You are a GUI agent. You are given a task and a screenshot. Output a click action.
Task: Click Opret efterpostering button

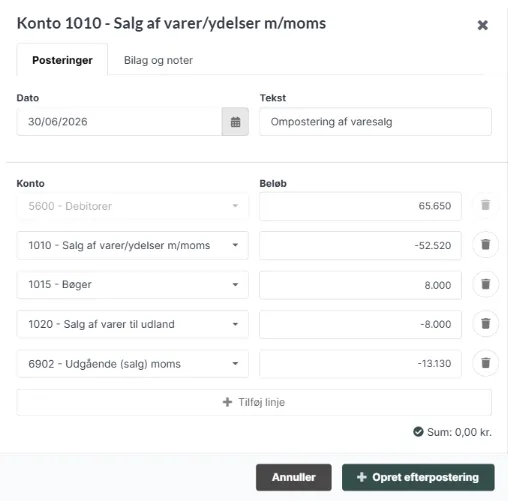pyautogui.click(x=418, y=477)
